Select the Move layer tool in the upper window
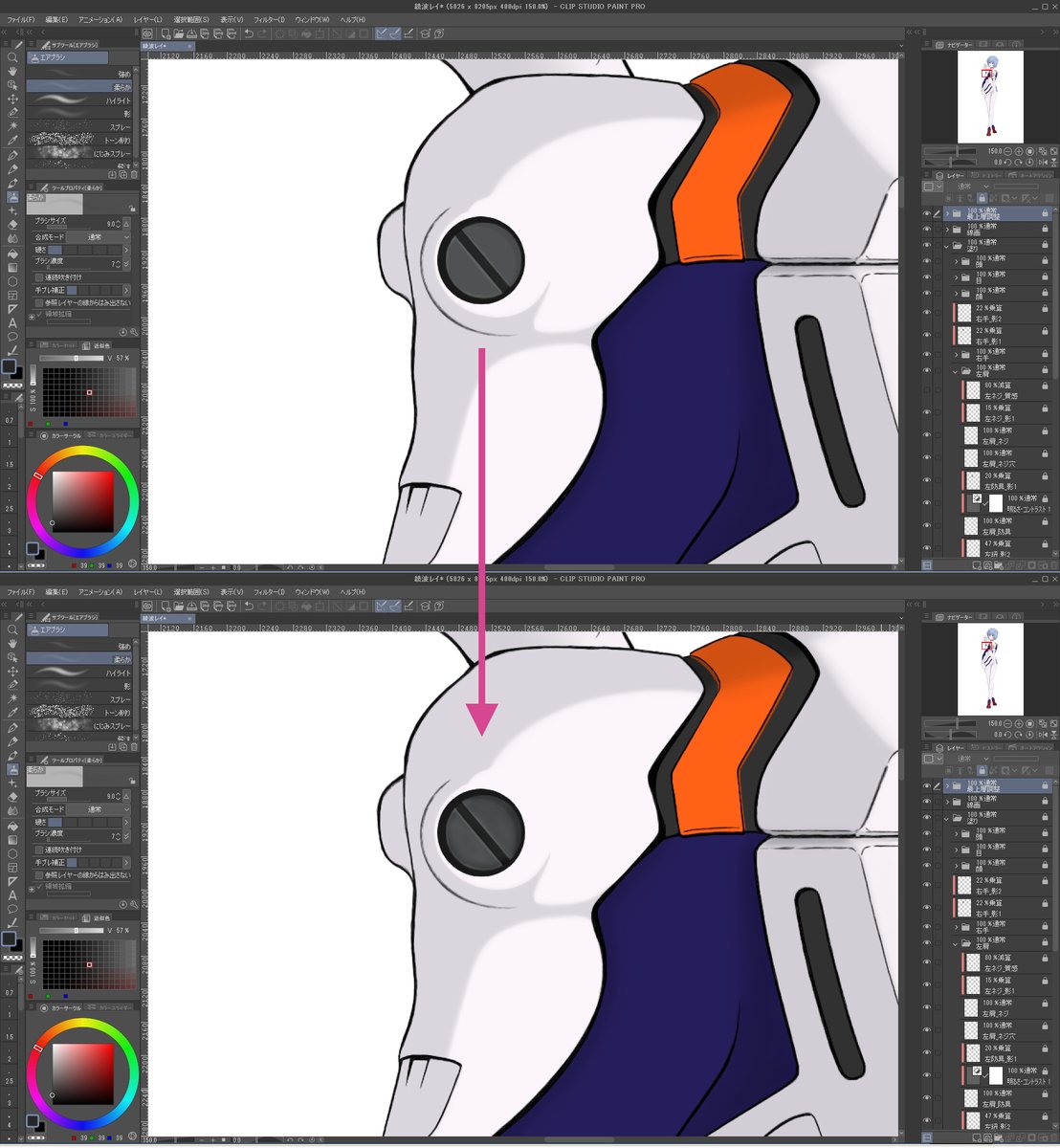The image size is (1060, 1148). 12,99
